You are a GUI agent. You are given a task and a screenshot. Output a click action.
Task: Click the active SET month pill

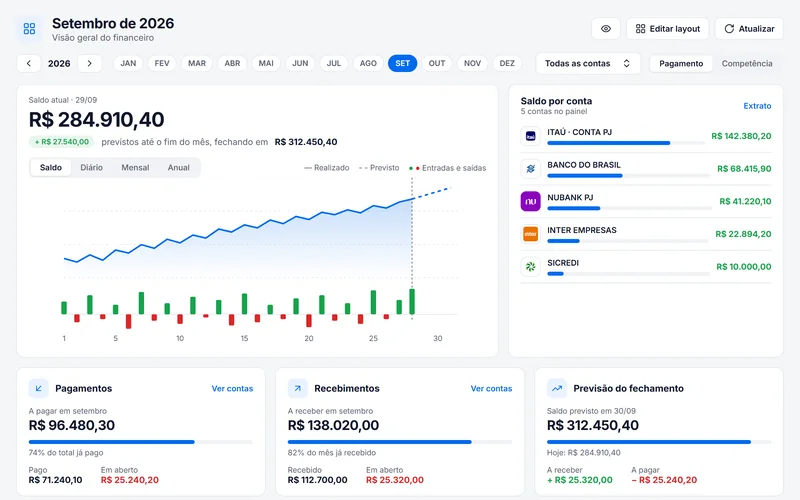point(403,63)
